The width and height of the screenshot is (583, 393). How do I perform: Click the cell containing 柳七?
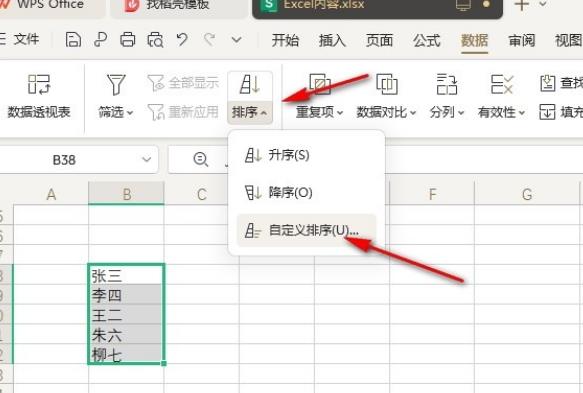(x=126, y=354)
